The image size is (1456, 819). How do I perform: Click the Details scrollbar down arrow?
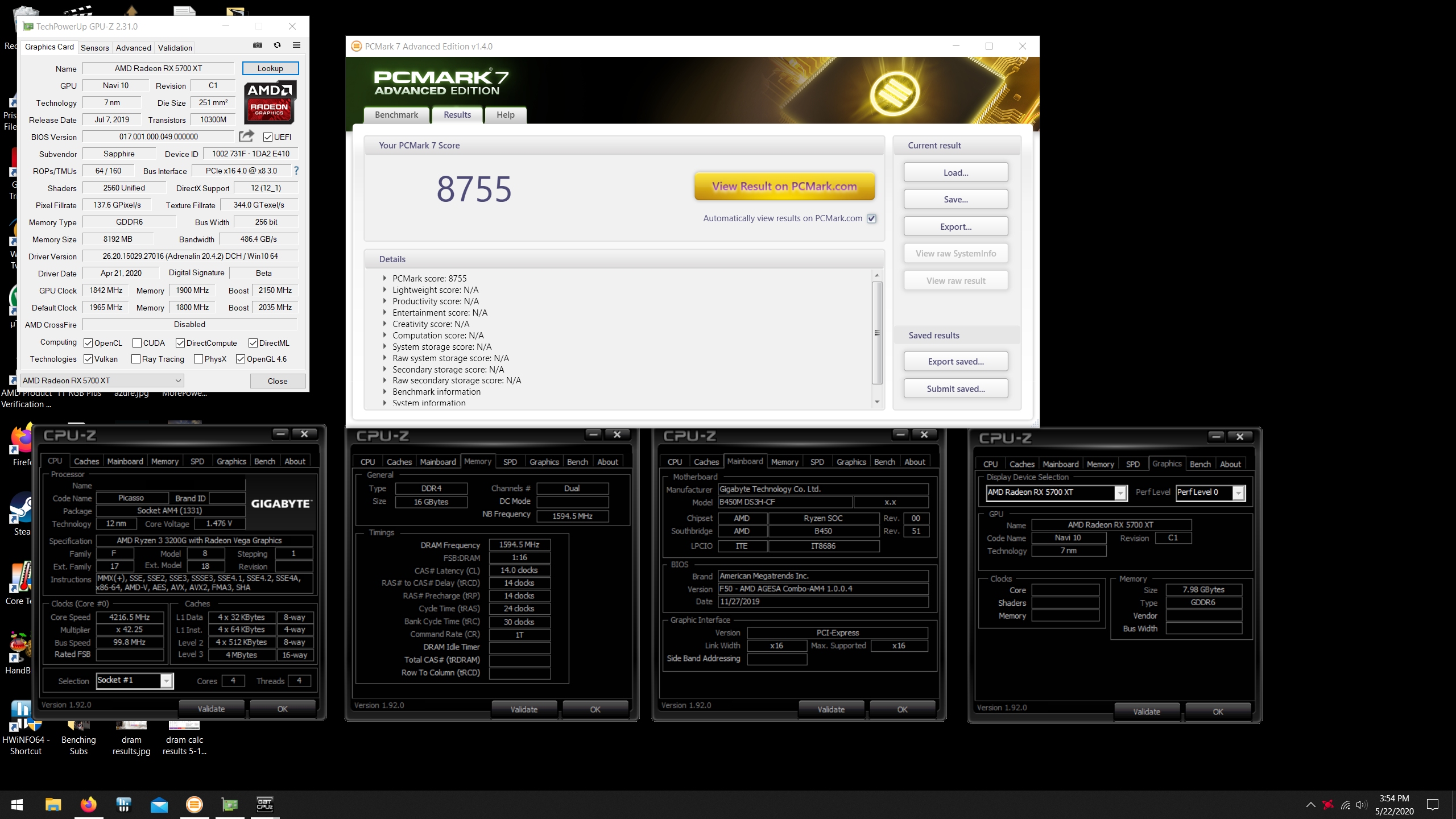click(x=877, y=402)
